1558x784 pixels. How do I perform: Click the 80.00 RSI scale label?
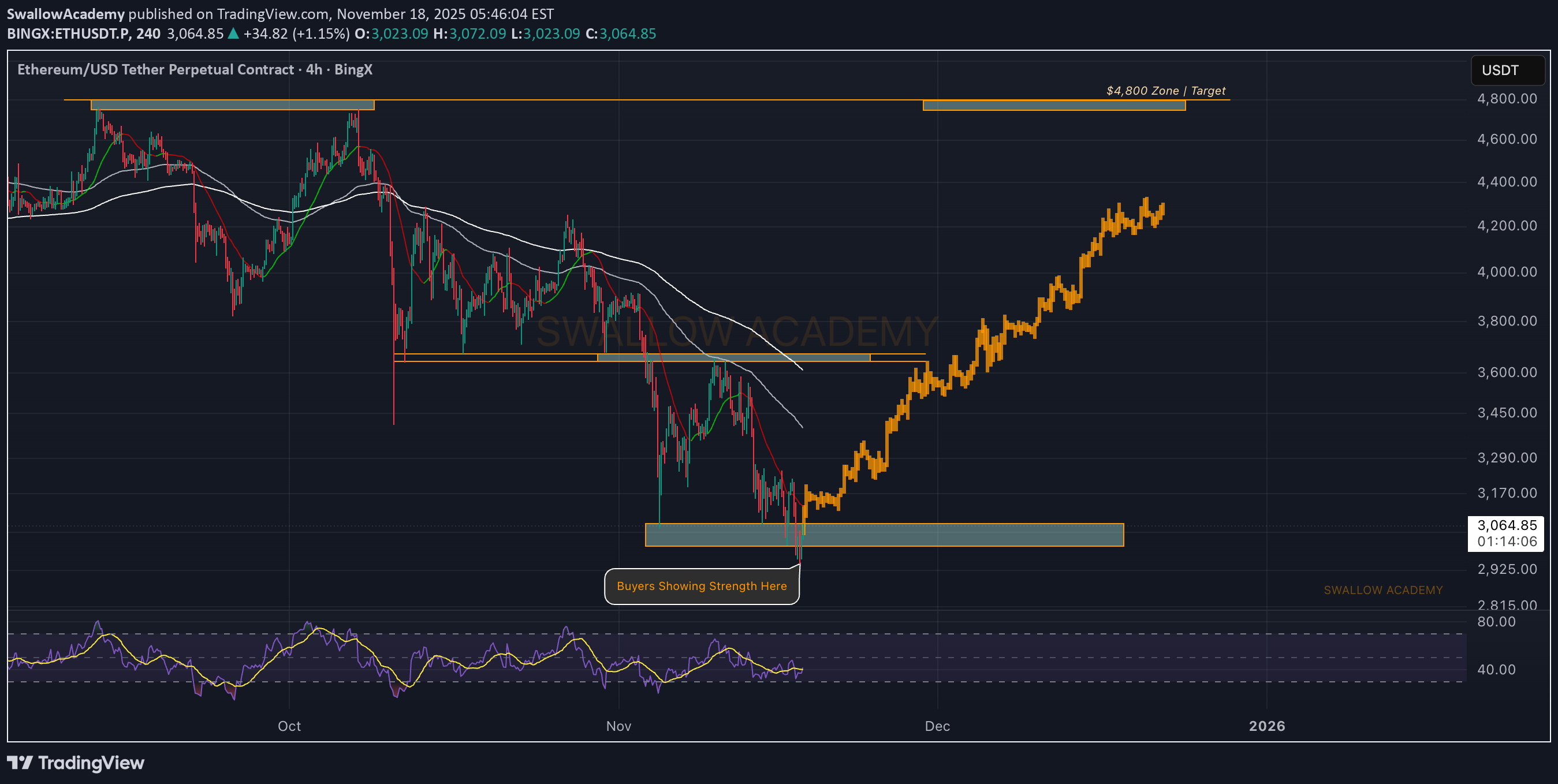tap(1496, 621)
